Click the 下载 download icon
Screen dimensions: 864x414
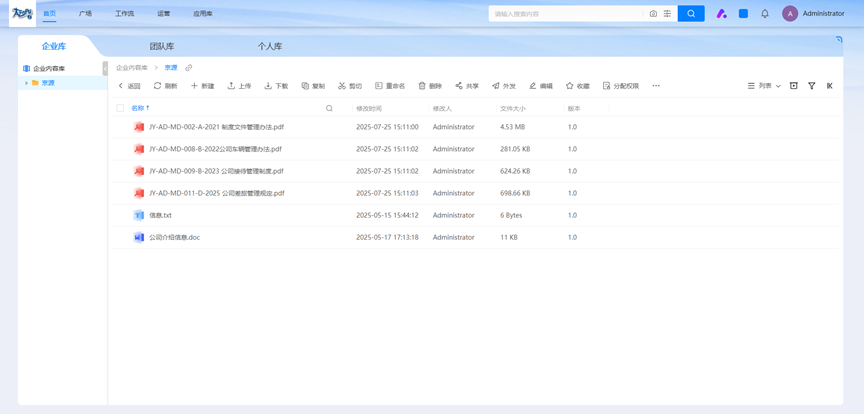(x=268, y=86)
